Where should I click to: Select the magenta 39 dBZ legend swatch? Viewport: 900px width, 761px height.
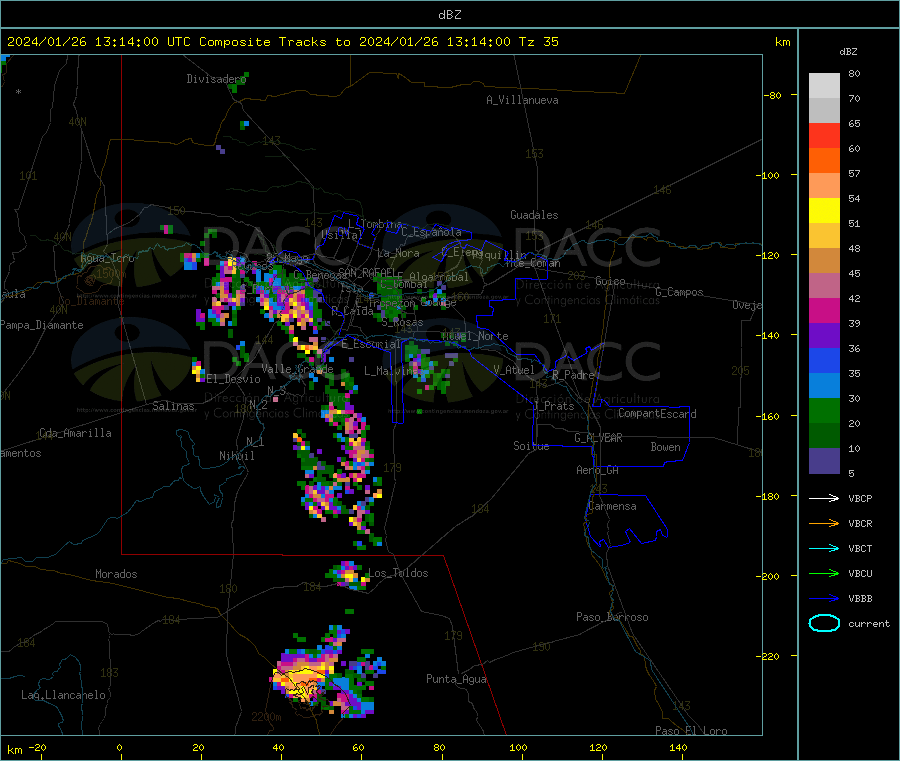click(824, 310)
